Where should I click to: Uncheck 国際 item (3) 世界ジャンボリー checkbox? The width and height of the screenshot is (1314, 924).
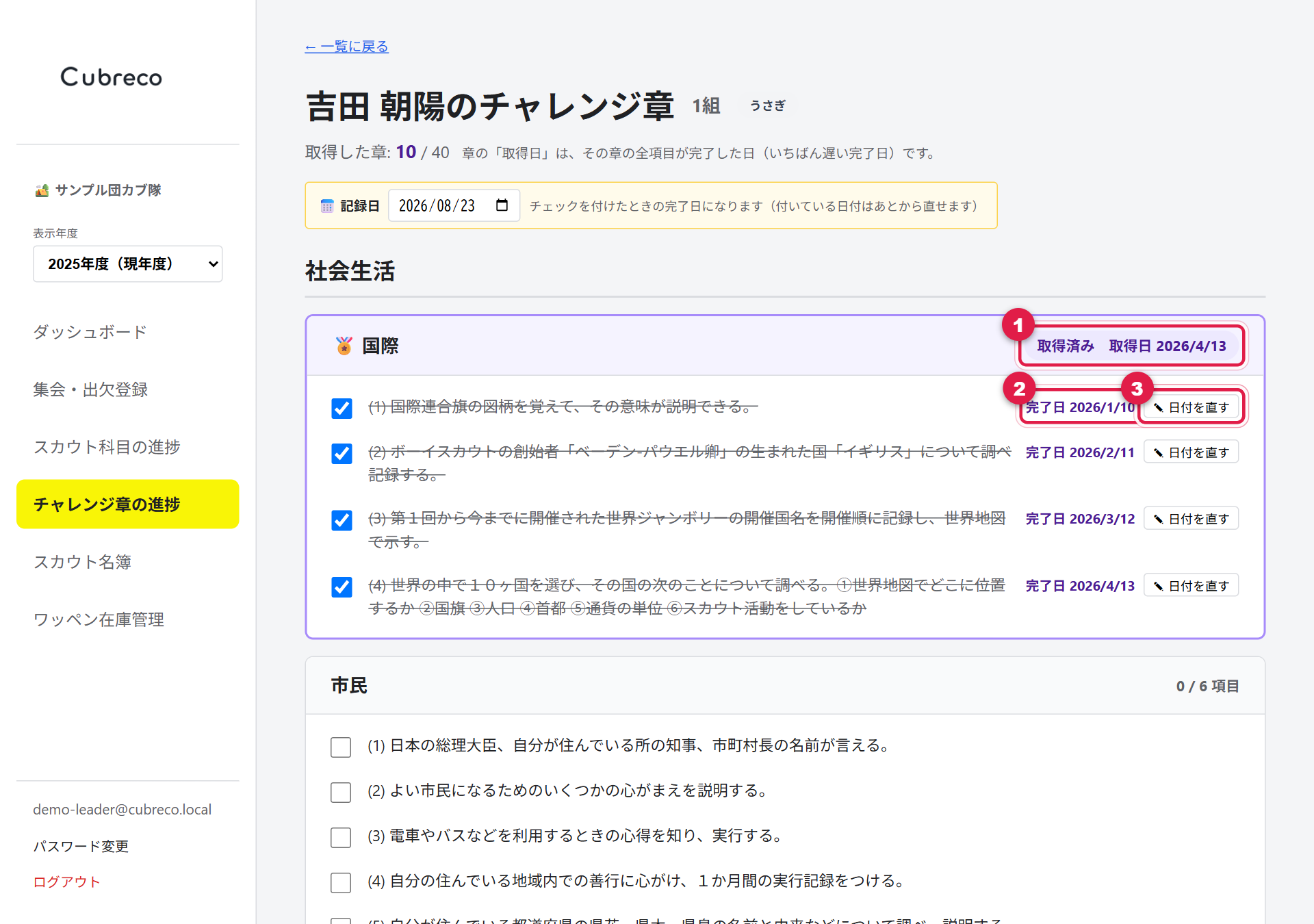point(342,520)
